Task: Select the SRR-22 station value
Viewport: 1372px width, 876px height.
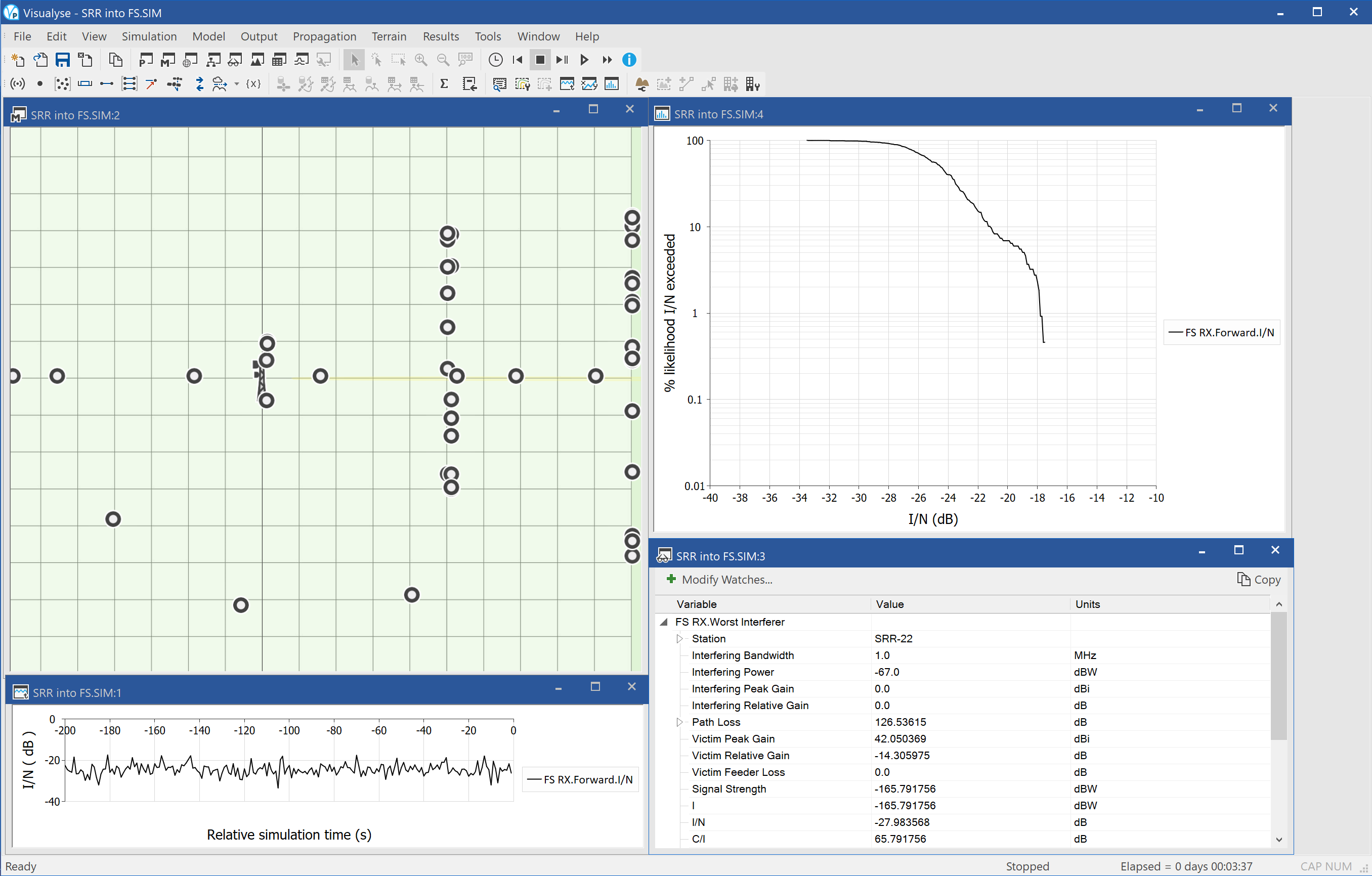Action: pyautogui.click(x=893, y=638)
